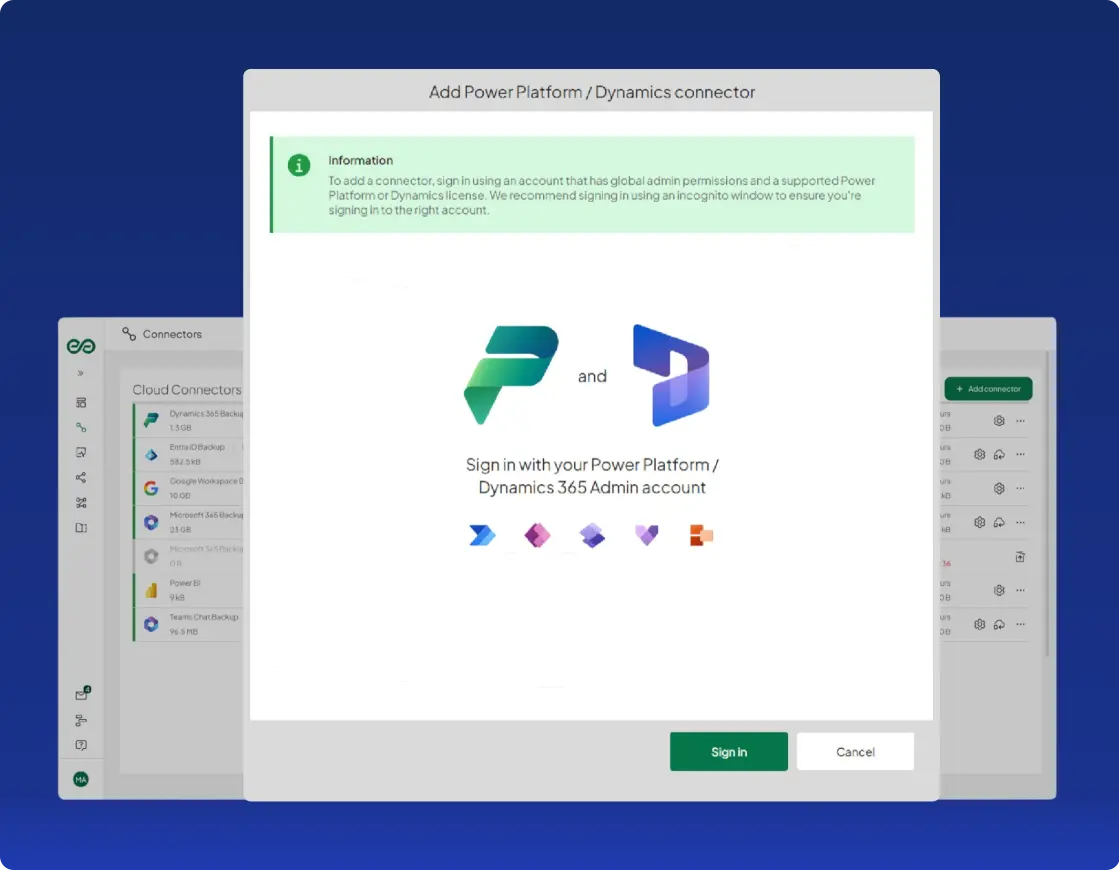Select the Power BI connector row

[189, 590]
